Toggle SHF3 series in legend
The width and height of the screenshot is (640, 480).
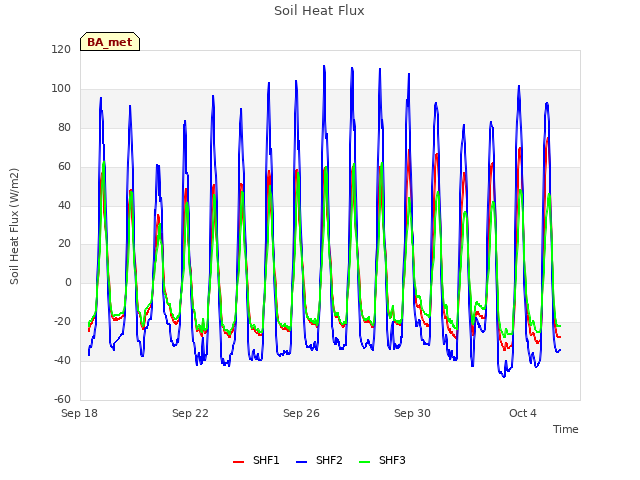tap(382, 460)
